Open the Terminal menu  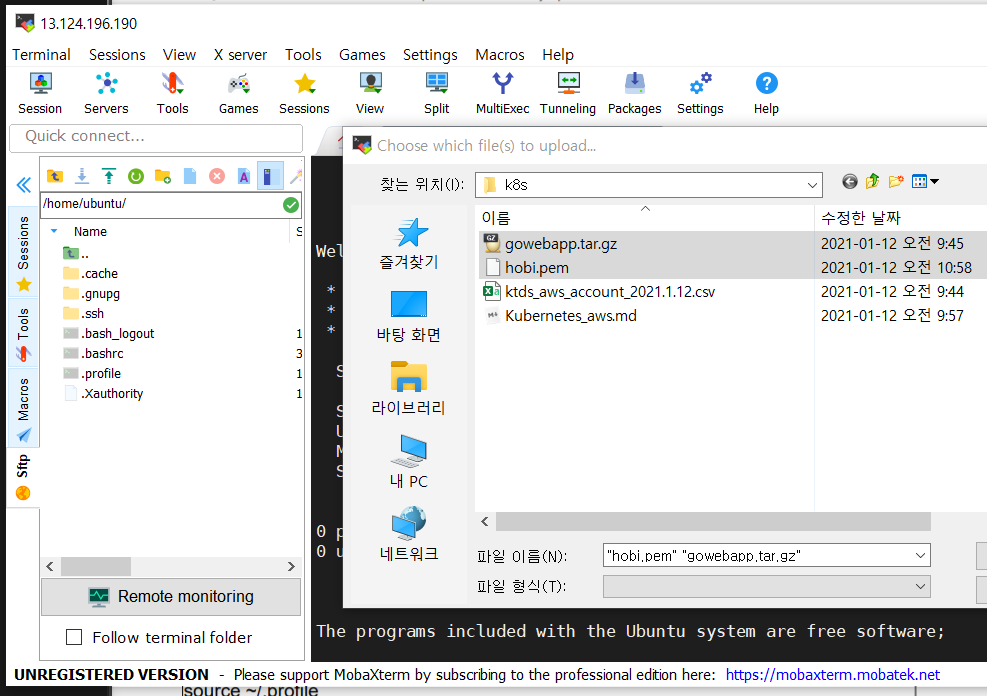(42, 55)
